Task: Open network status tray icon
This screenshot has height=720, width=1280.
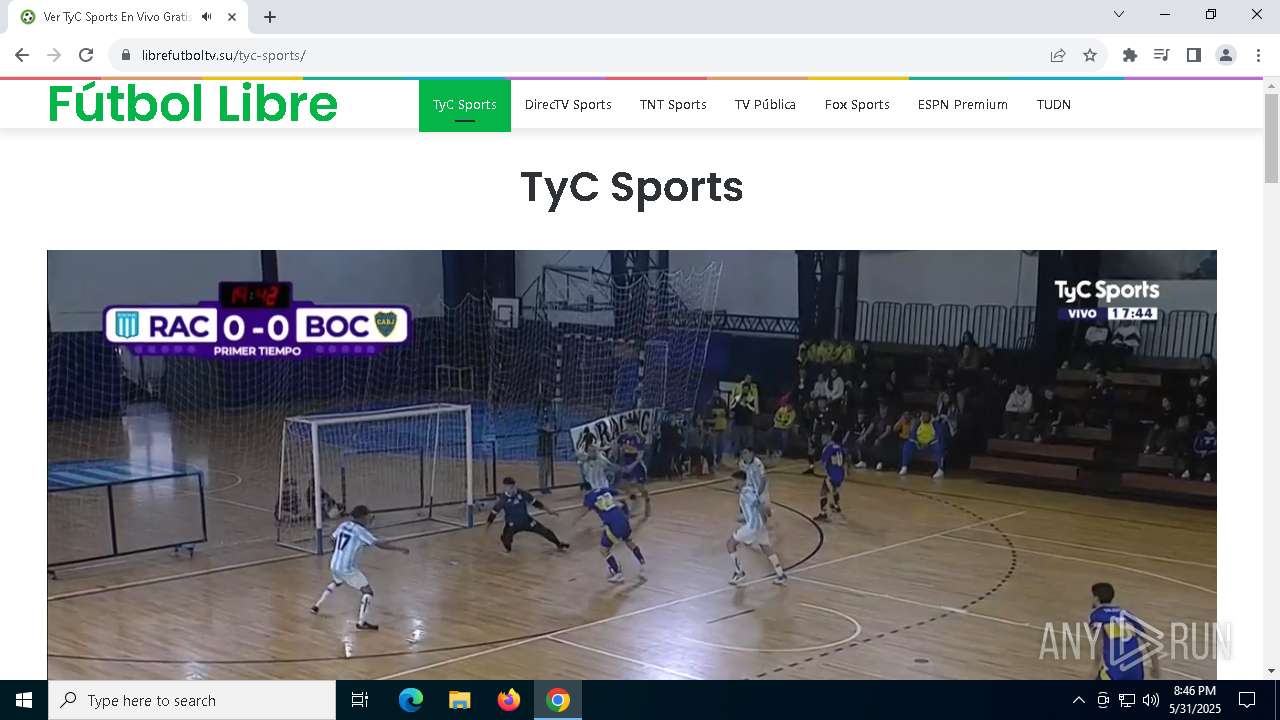Action: point(1127,700)
